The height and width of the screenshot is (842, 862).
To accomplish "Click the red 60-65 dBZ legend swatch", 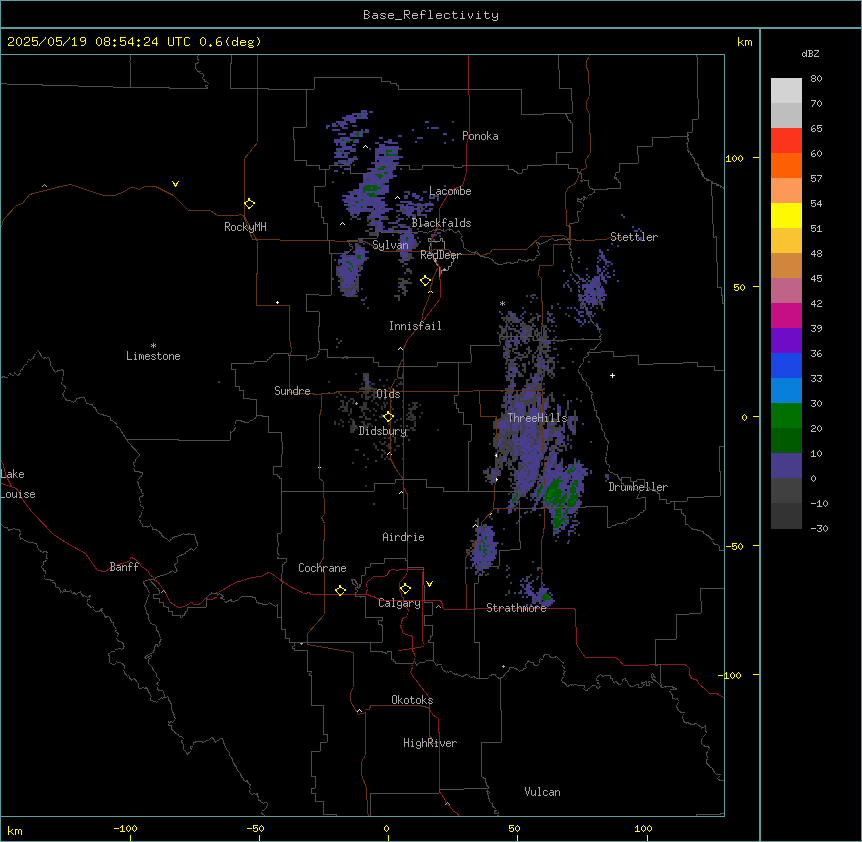I will coord(786,141).
